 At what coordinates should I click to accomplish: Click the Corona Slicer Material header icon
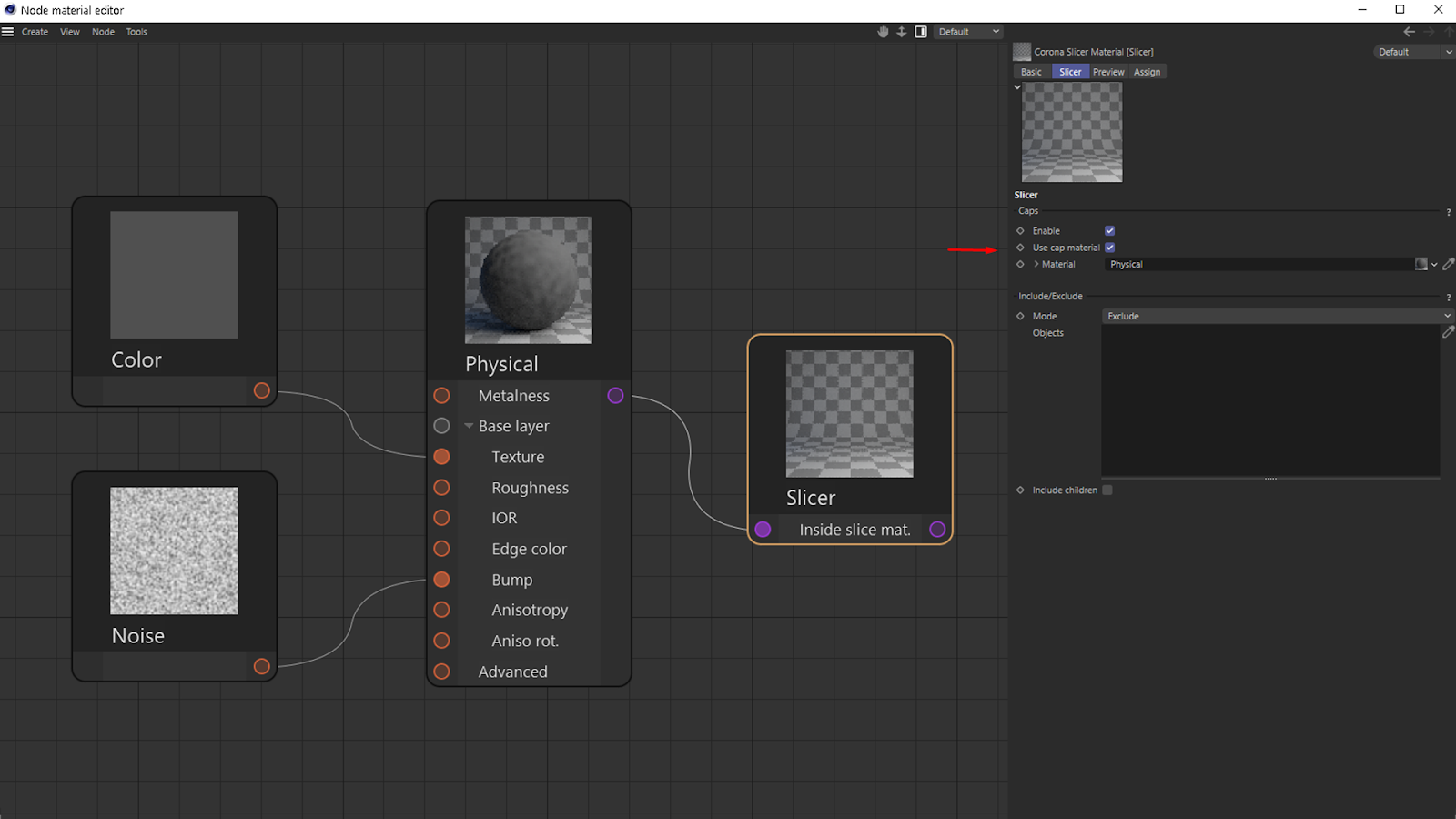point(1022,52)
